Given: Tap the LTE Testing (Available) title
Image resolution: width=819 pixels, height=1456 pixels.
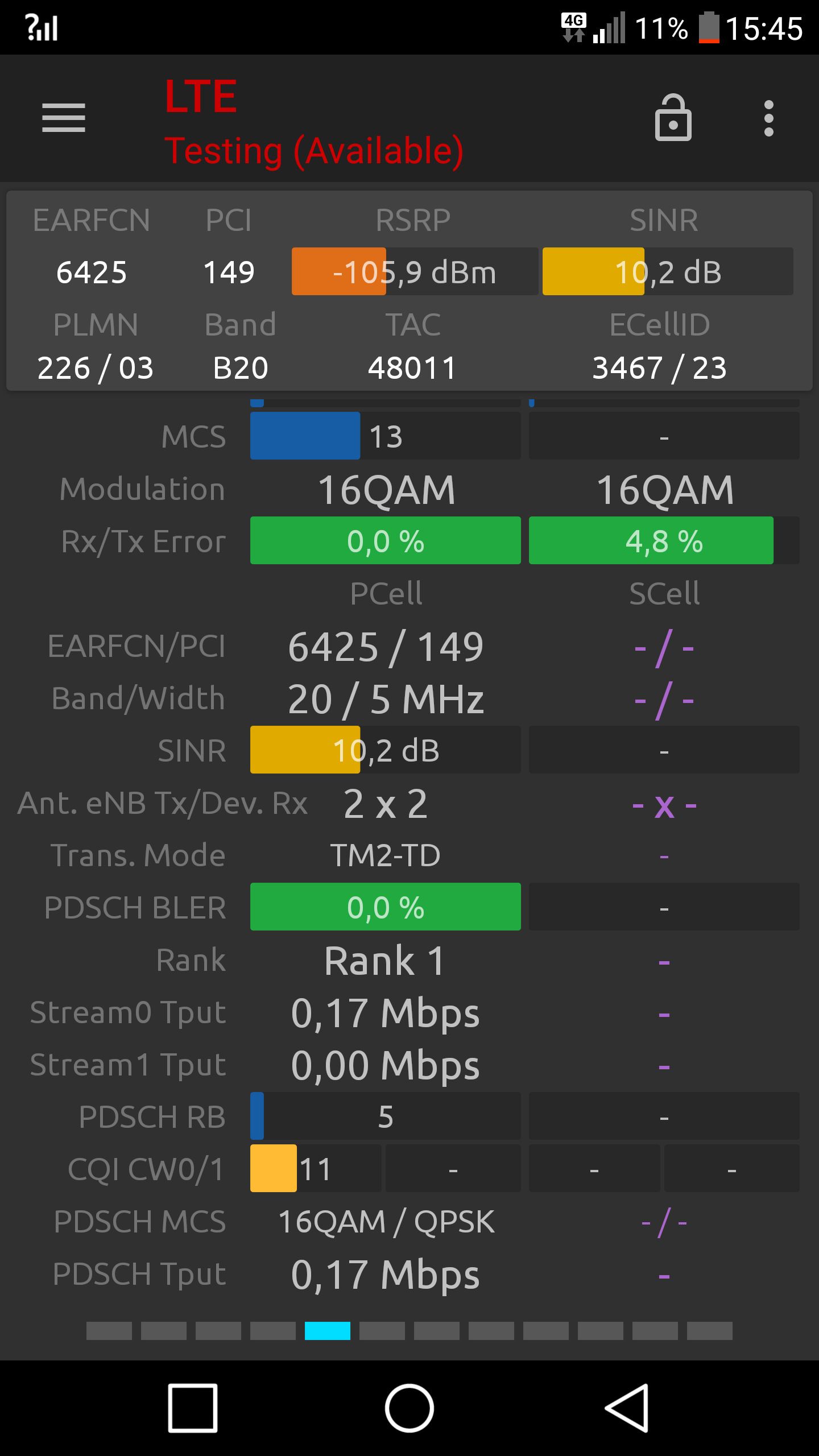Looking at the screenshot, I should click(x=314, y=123).
